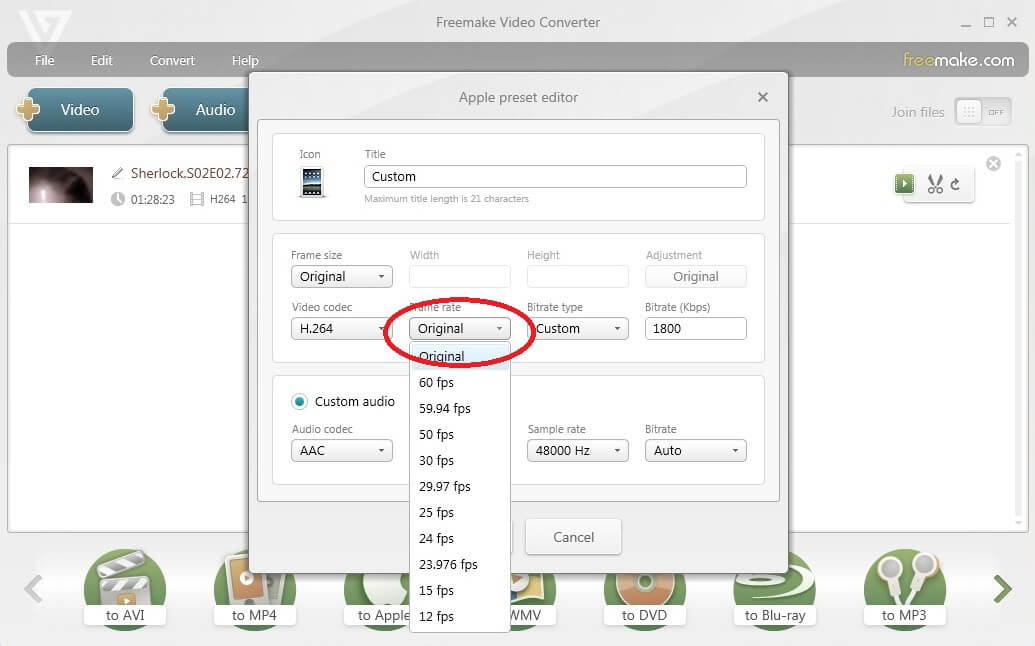Select the to Blu-ray output format
Screen dimensions: 1035x646
(774, 589)
